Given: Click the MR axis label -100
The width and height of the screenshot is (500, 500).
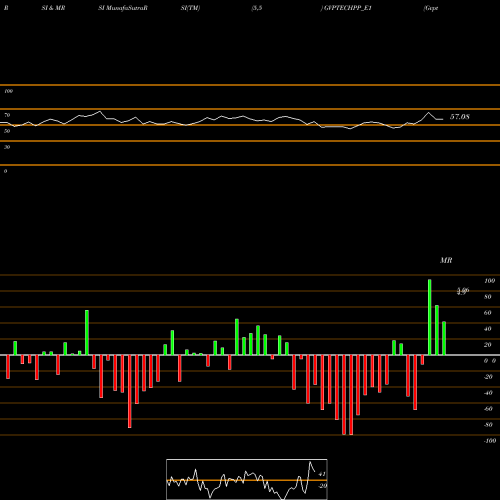Looking at the screenshot, I should (490, 441).
